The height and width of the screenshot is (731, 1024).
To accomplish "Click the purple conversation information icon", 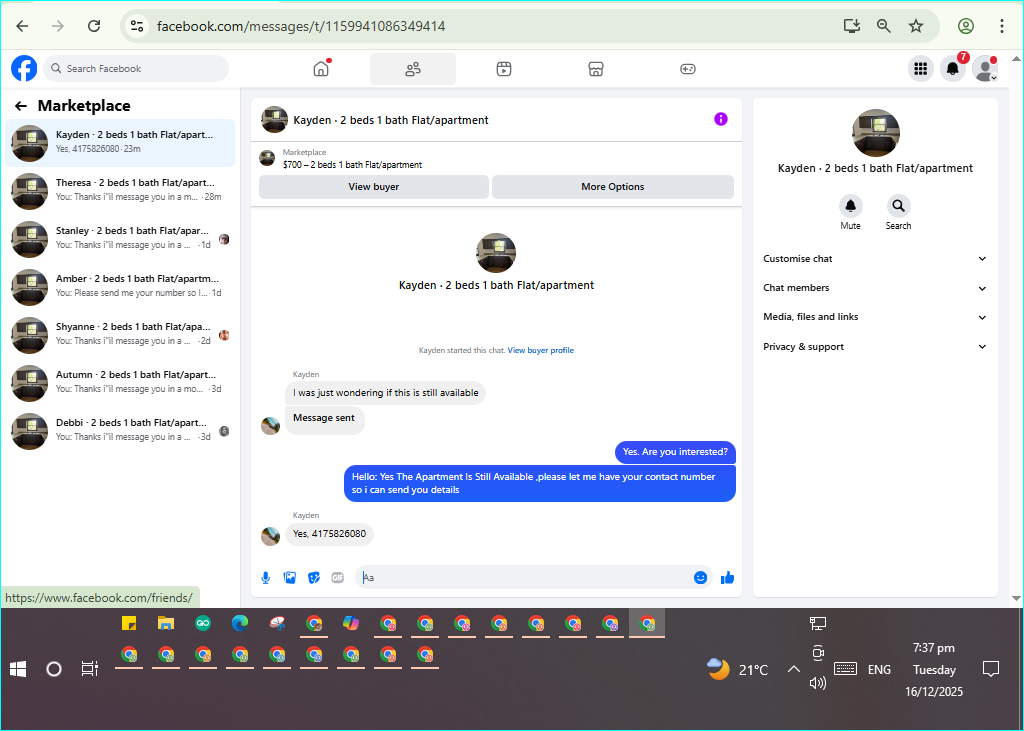I will pos(720,119).
